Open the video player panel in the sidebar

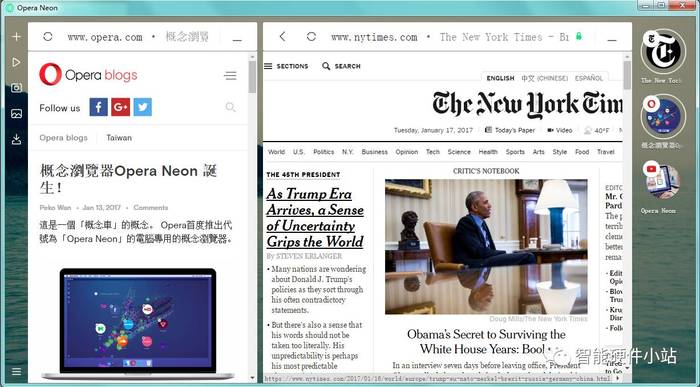click(x=17, y=62)
